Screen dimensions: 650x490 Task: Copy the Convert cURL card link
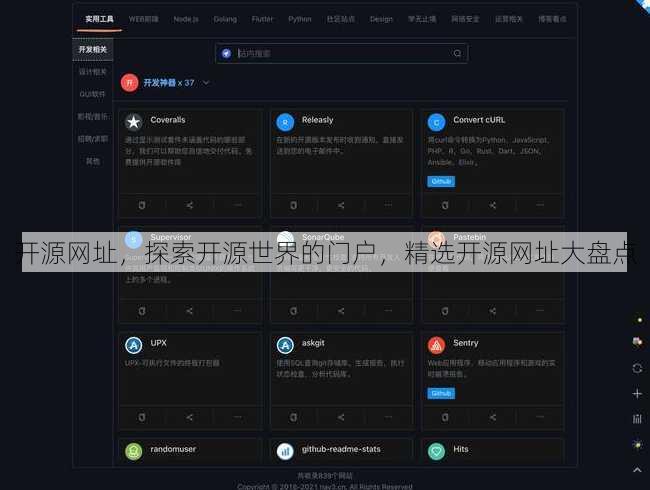pyautogui.click(x=445, y=205)
